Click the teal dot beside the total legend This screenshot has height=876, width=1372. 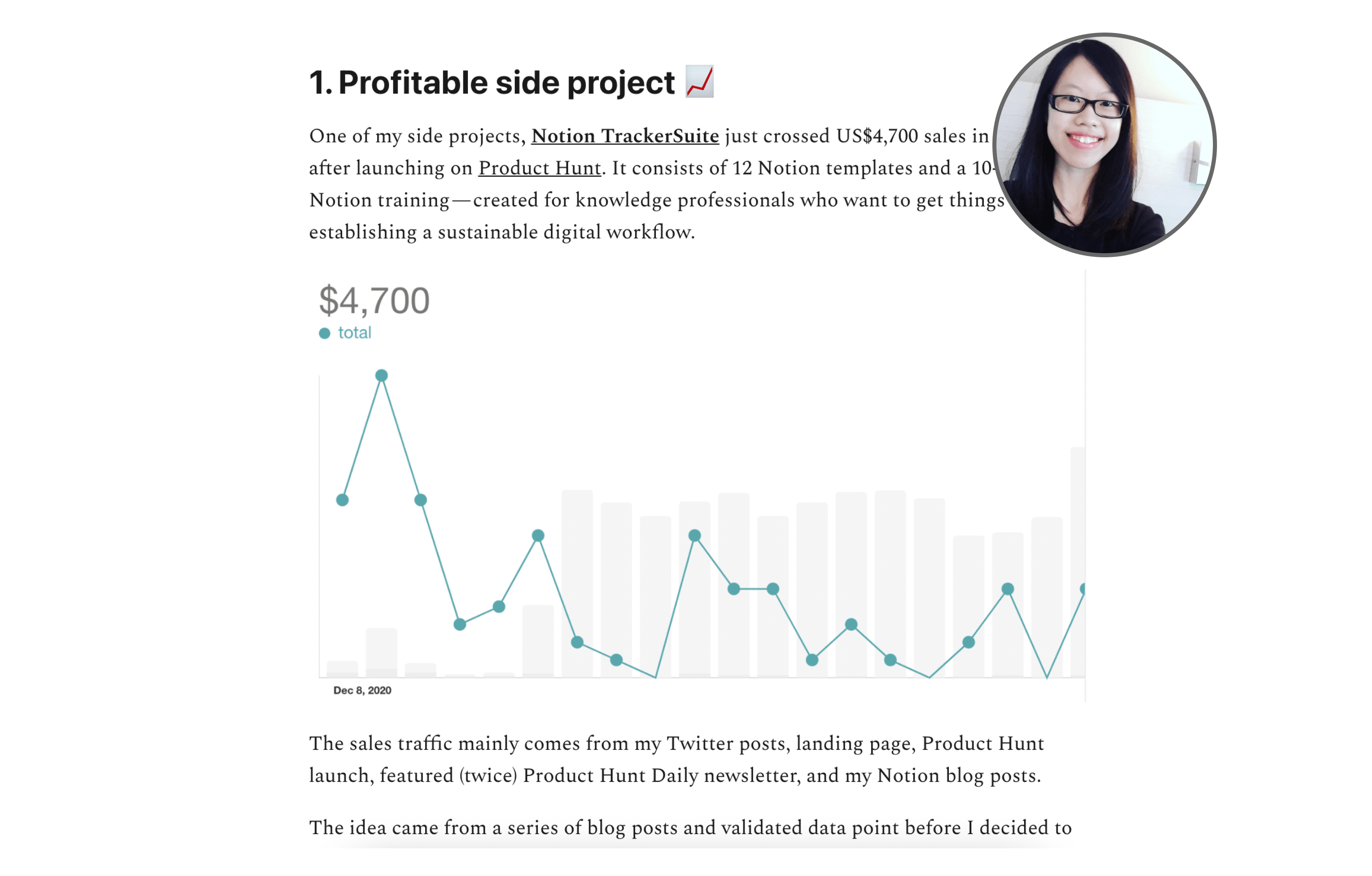point(324,333)
